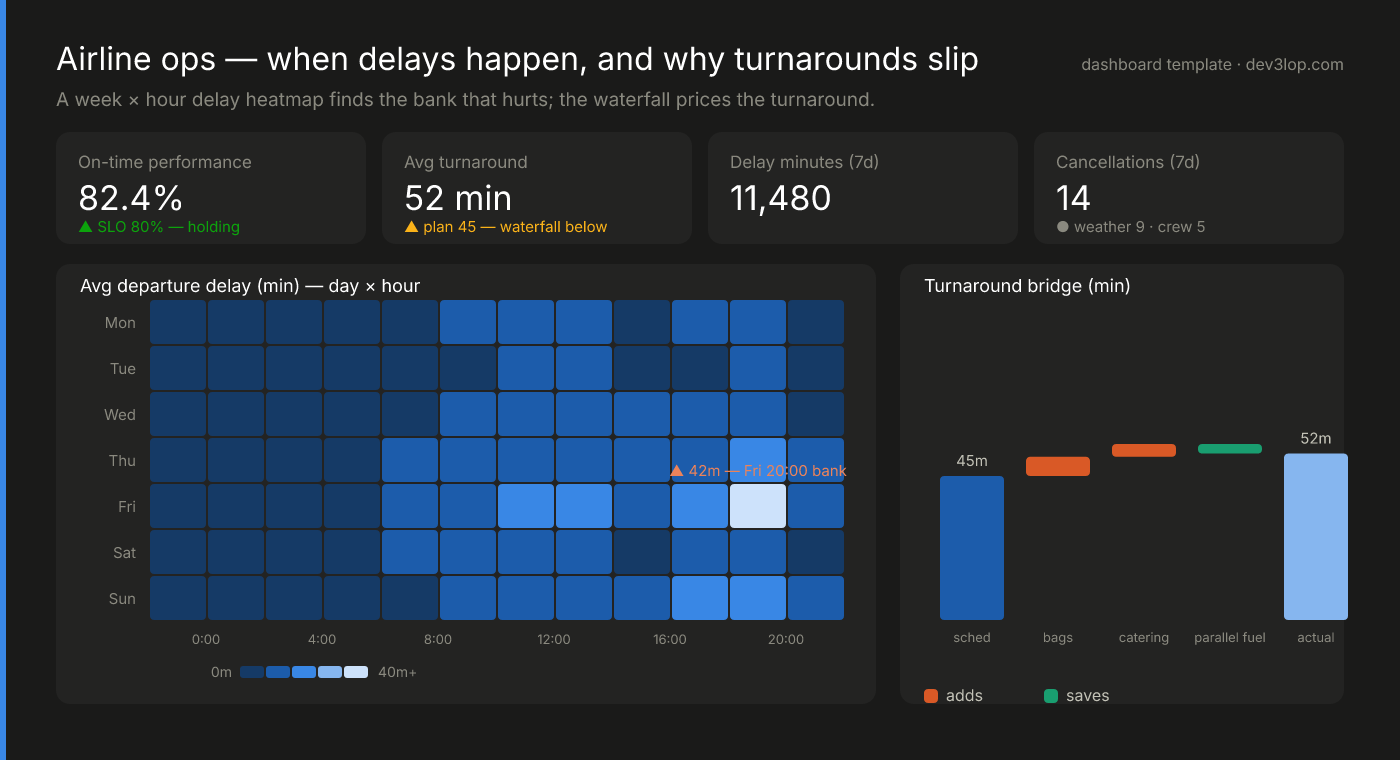Click the catering axis label
The height and width of the screenshot is (760, 1400).
tap(1144, 638)
